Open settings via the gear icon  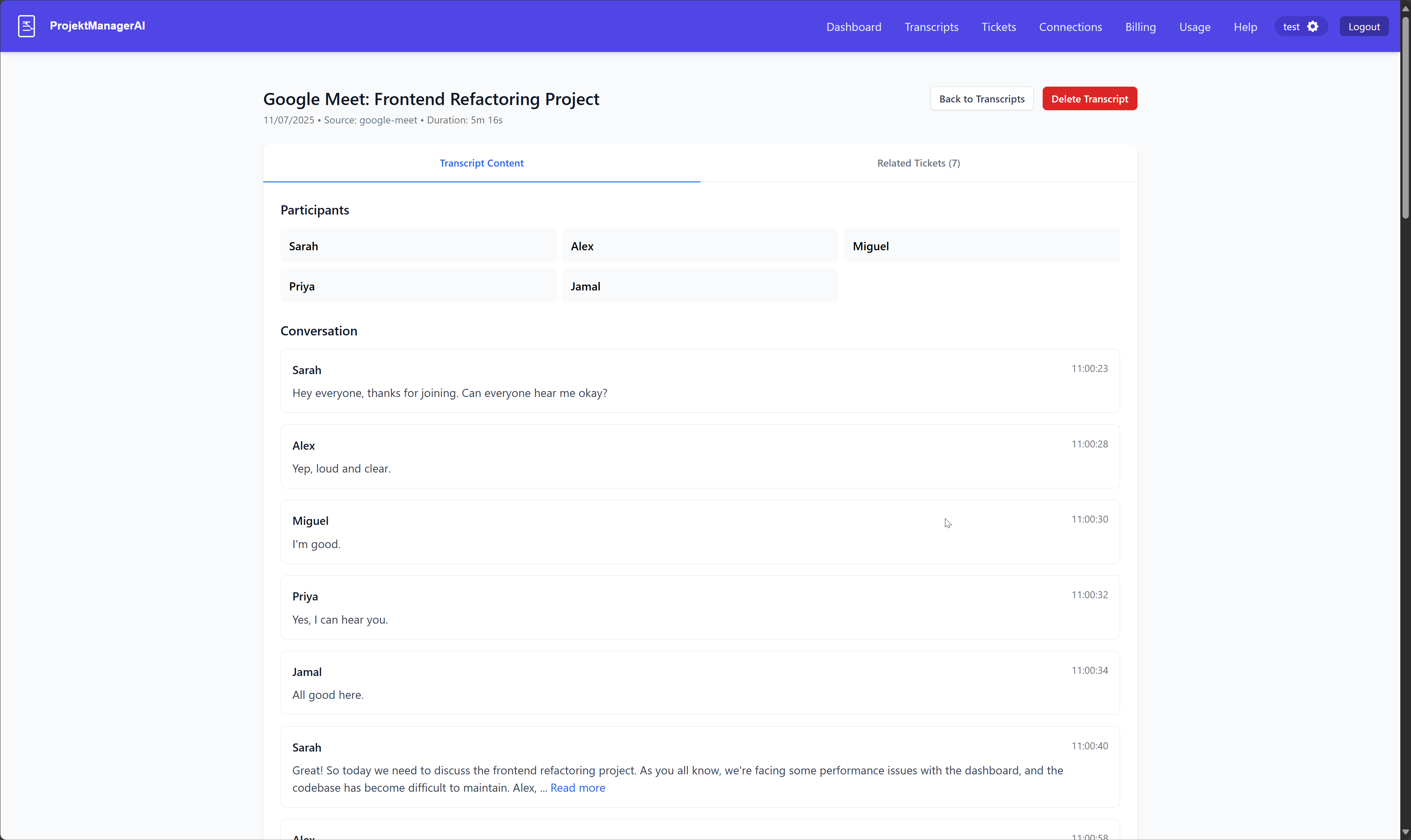pos(1313,27)
